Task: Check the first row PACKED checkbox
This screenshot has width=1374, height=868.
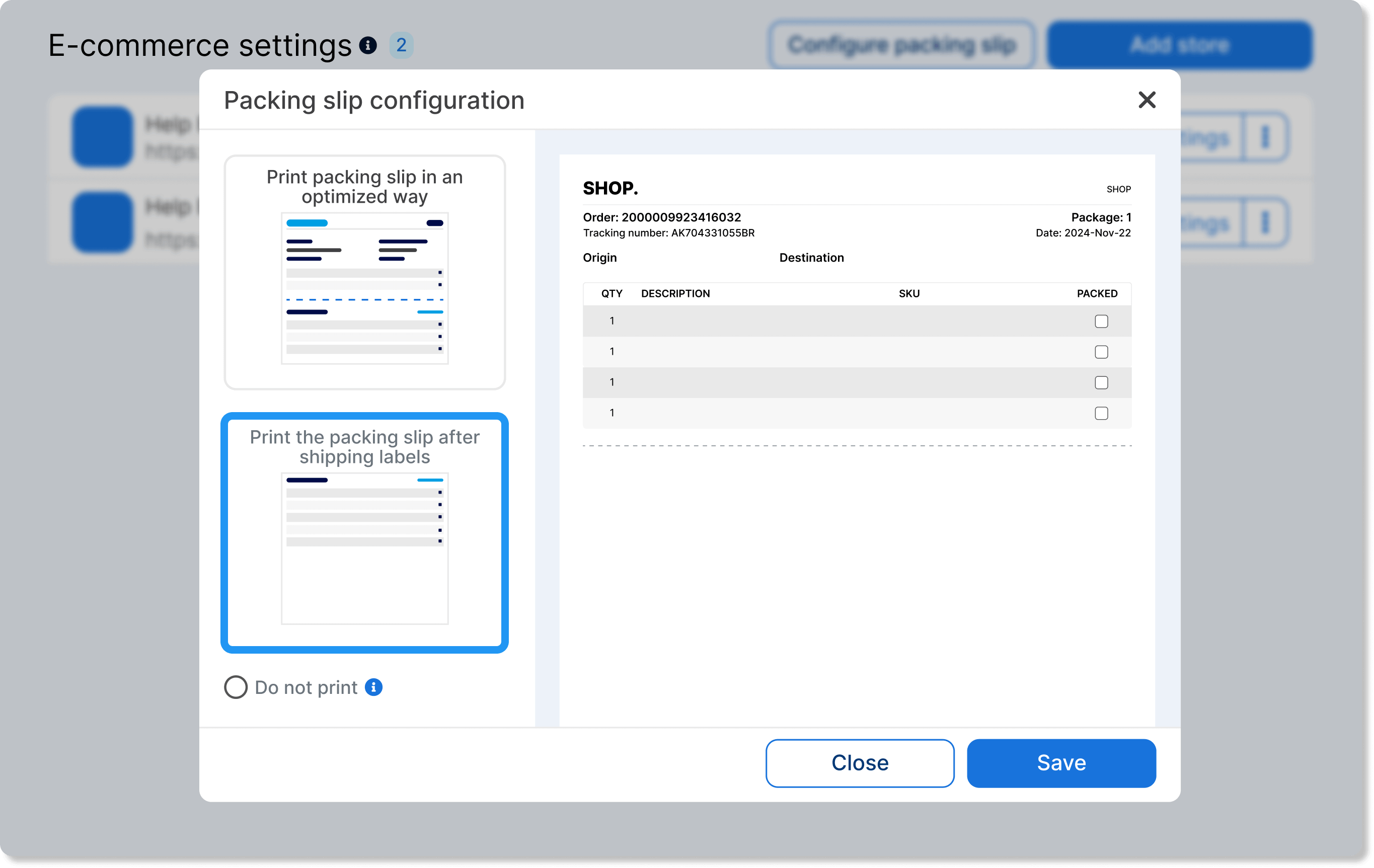Action: pos(1101,321)
